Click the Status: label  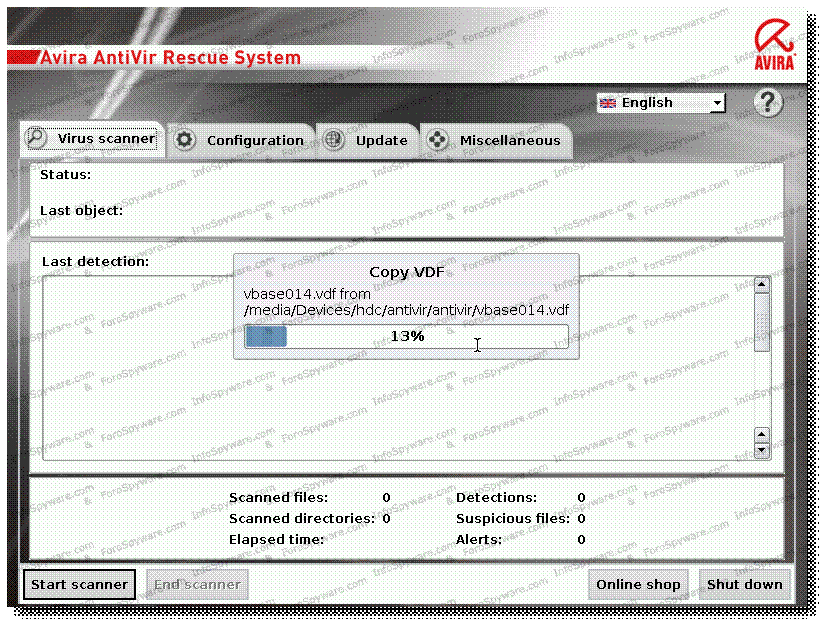(66, 175)
